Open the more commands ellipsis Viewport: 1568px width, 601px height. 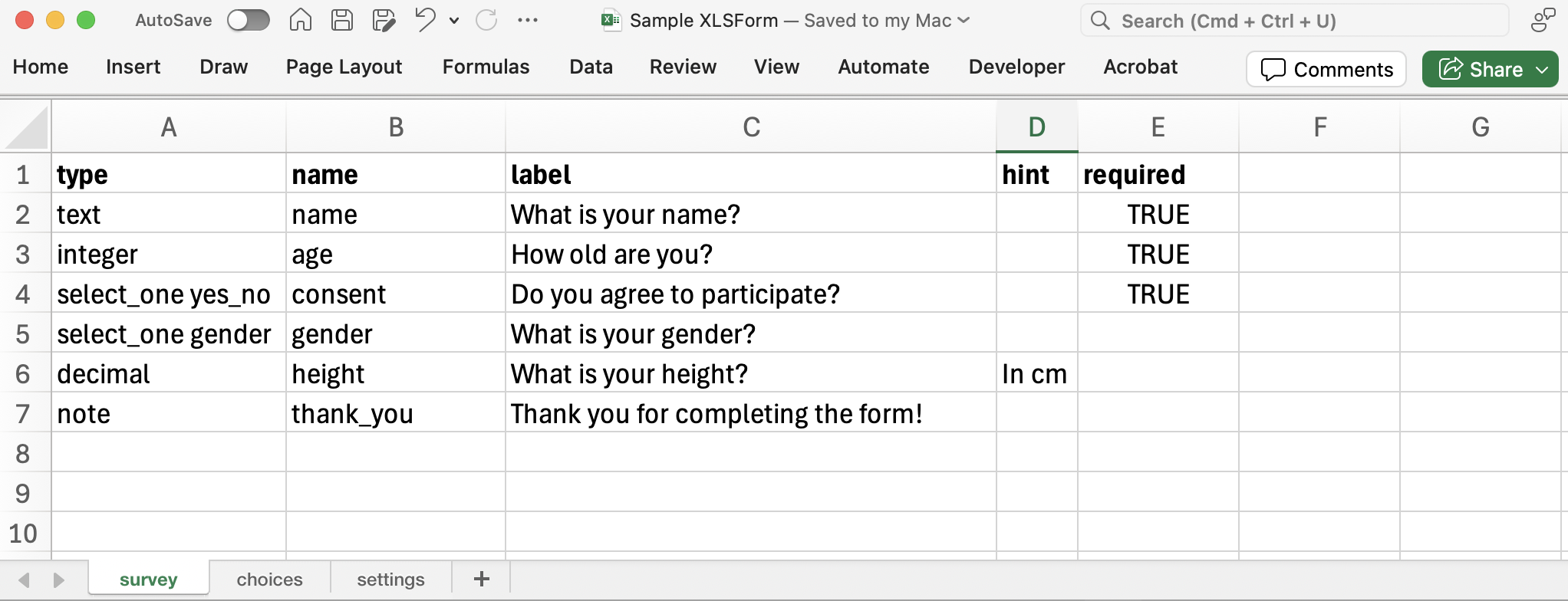(528, 20)
